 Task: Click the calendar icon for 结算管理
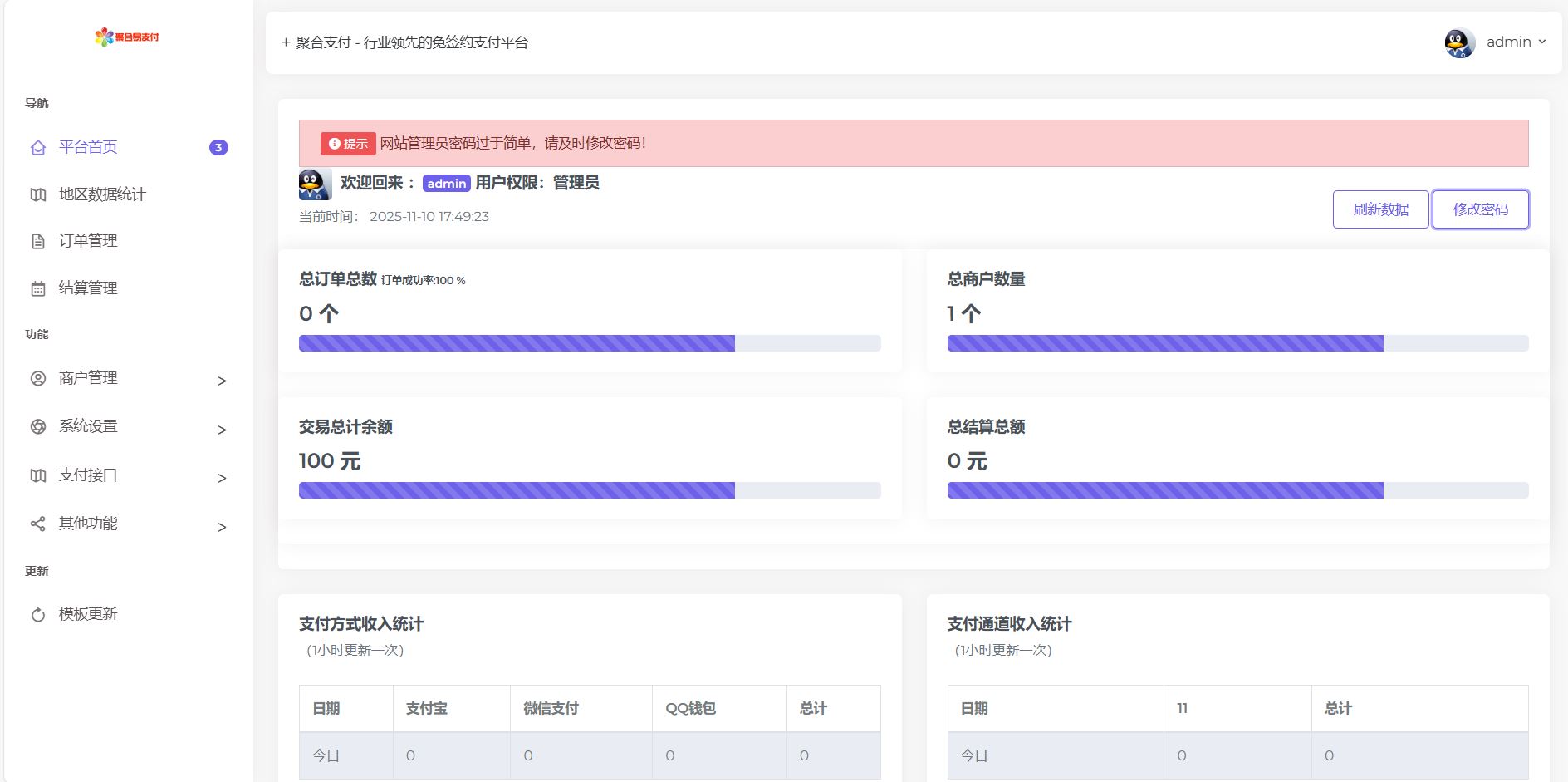[x=38, y=288]
